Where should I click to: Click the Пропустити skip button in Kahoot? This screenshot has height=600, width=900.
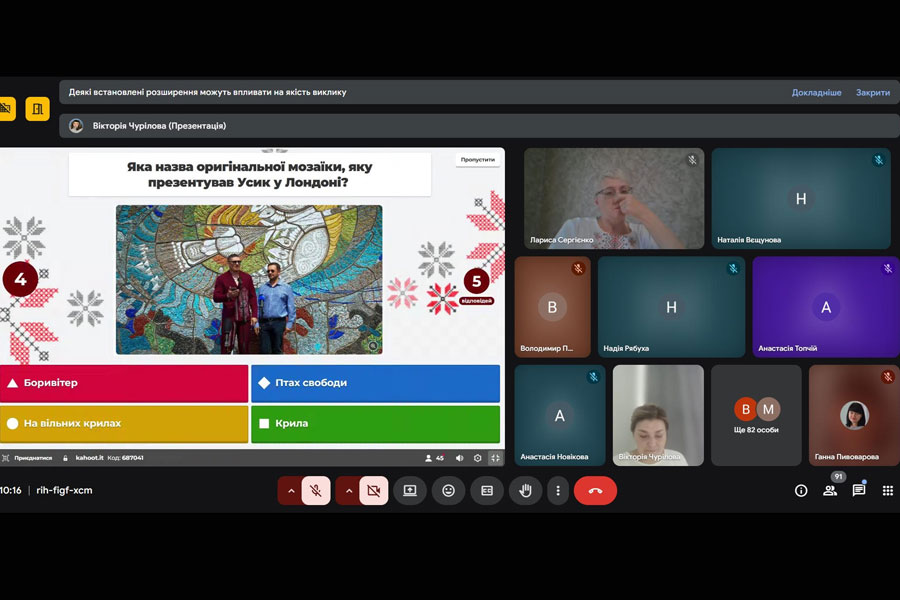[x=478, y=160]
